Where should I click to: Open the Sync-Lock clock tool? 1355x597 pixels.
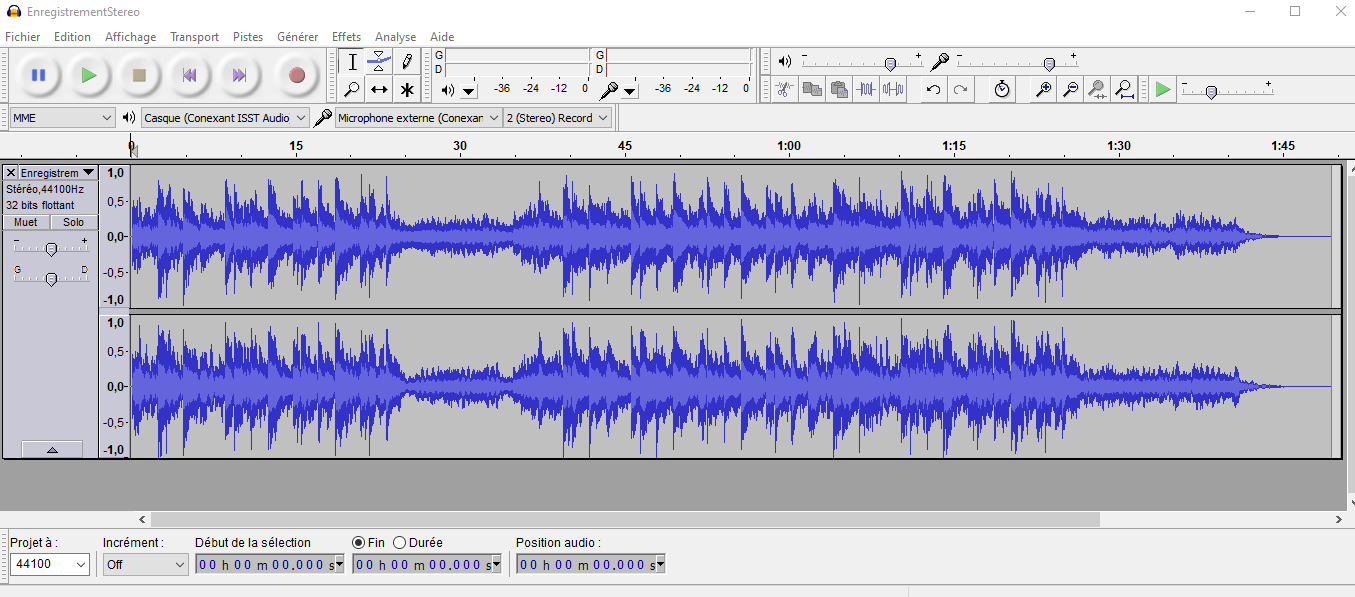pyautogui.click(x=1002, y=90)
